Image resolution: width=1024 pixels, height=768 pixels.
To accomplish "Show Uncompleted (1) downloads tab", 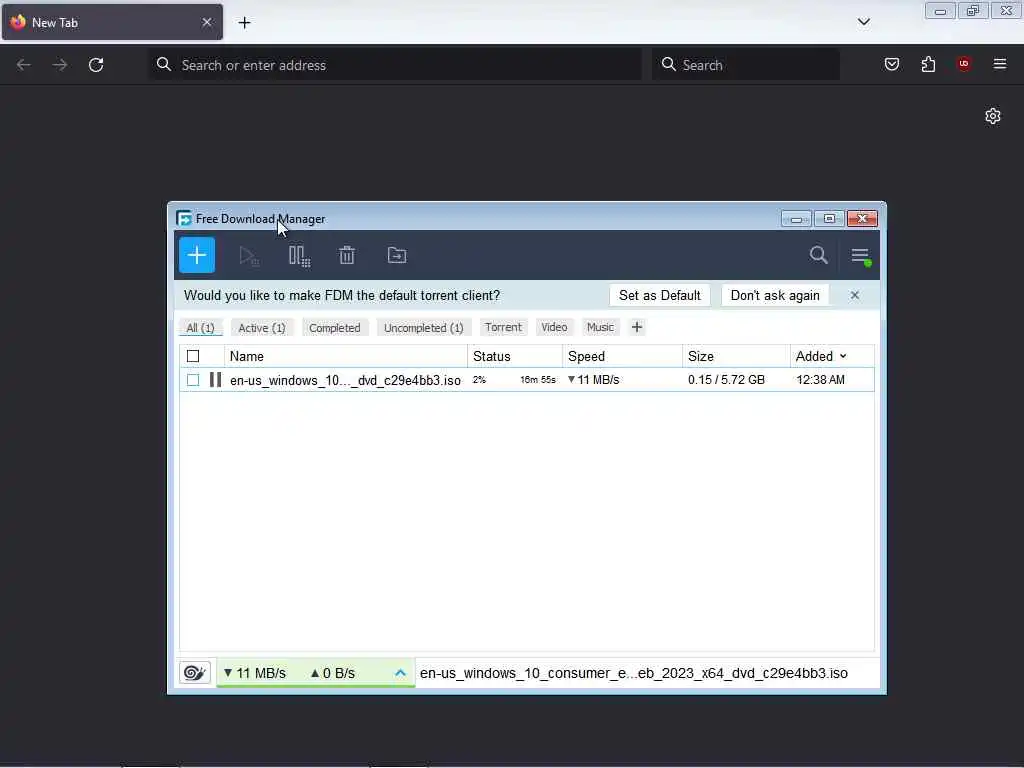I will coord(423,328).
